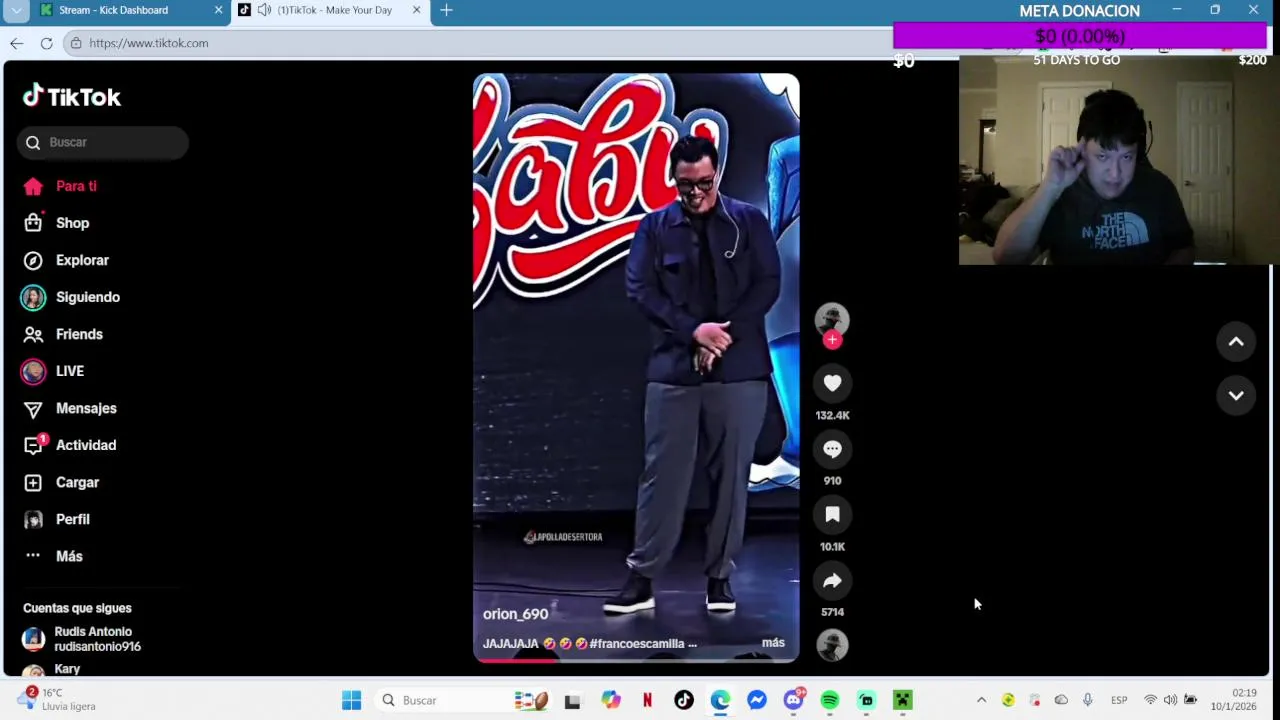View site info icon in the address bar

tap(76, 43)
